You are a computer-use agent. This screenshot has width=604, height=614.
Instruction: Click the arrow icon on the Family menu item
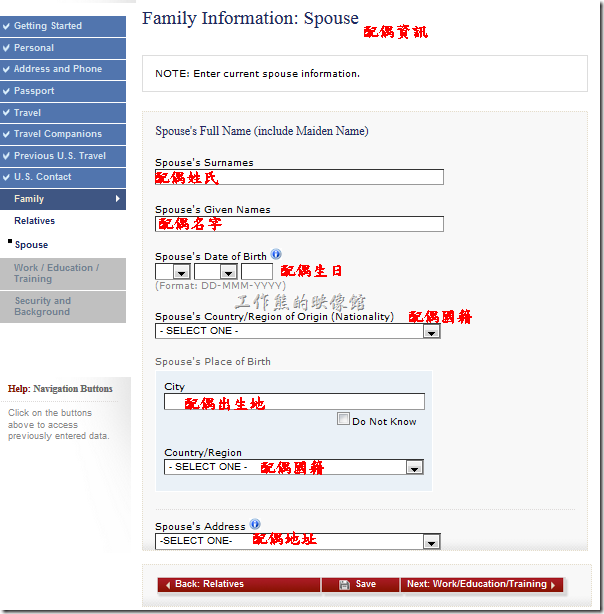click(x=118, y=199)
